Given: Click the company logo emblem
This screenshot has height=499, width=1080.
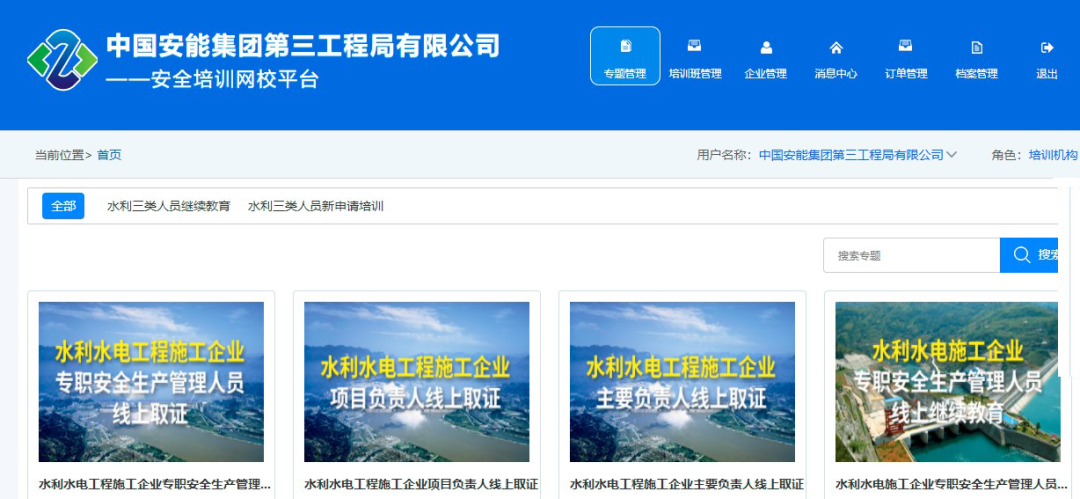Looking at the screenshot, I should [x=62, y=60].
